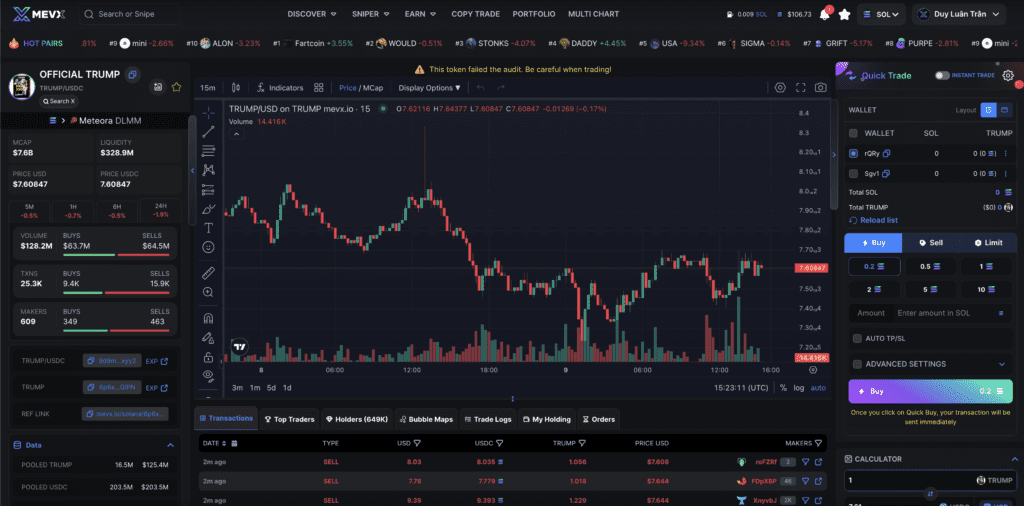Open the SOL chain selector
This screenshot has height=506, width=1024.
[882, 14]
